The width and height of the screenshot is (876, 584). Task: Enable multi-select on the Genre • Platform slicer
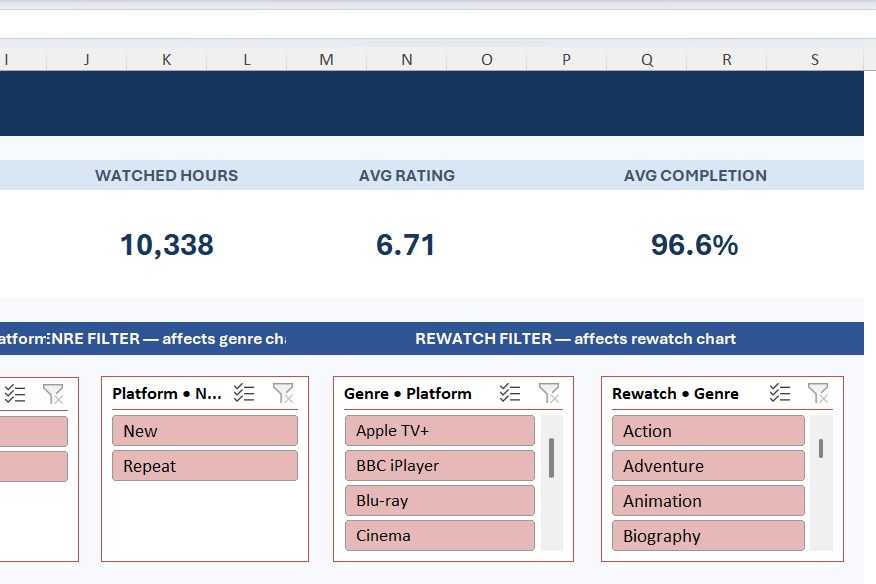[x=510, y=393]
